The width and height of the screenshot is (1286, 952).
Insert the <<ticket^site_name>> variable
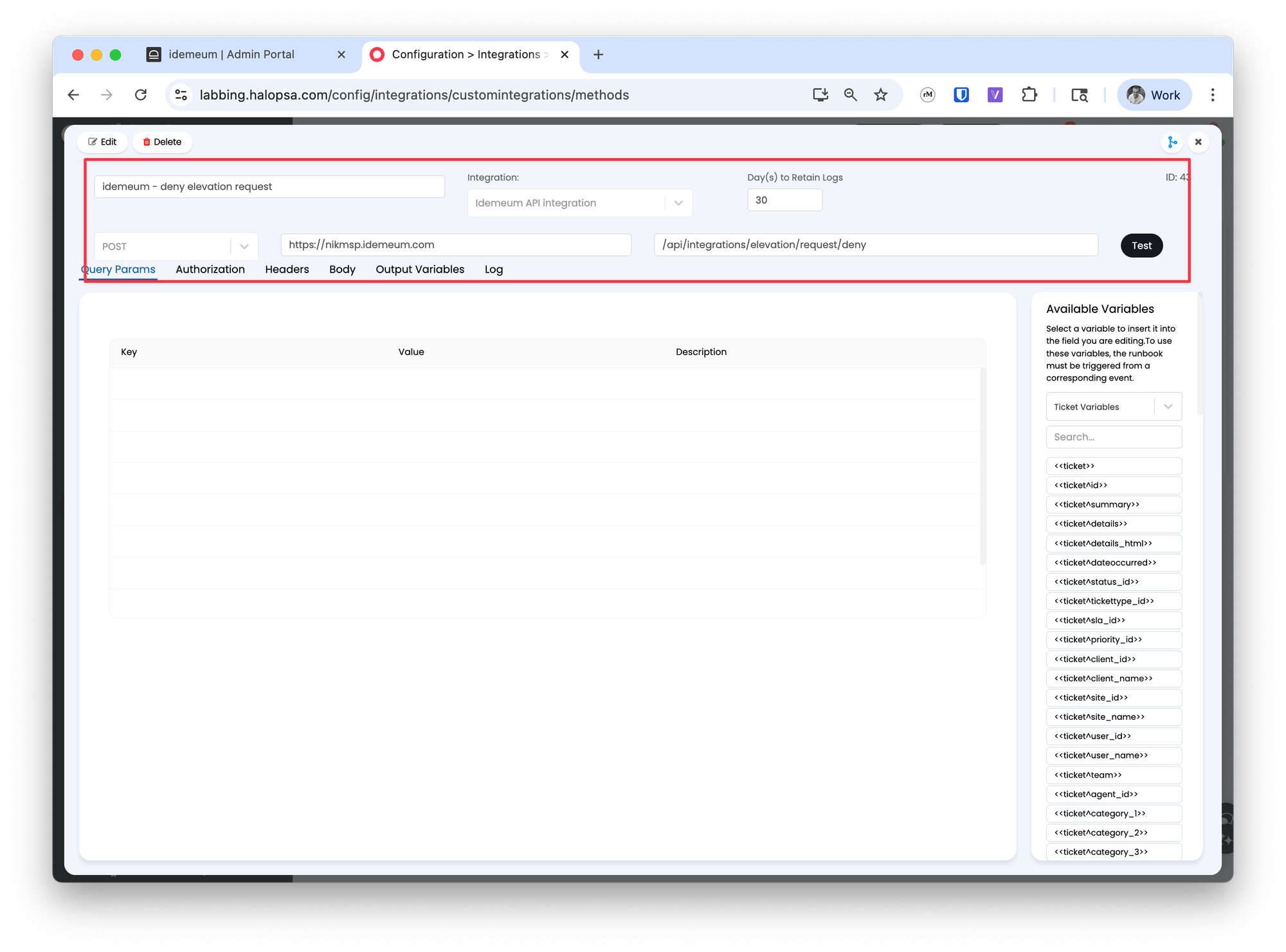point(1114,717)
